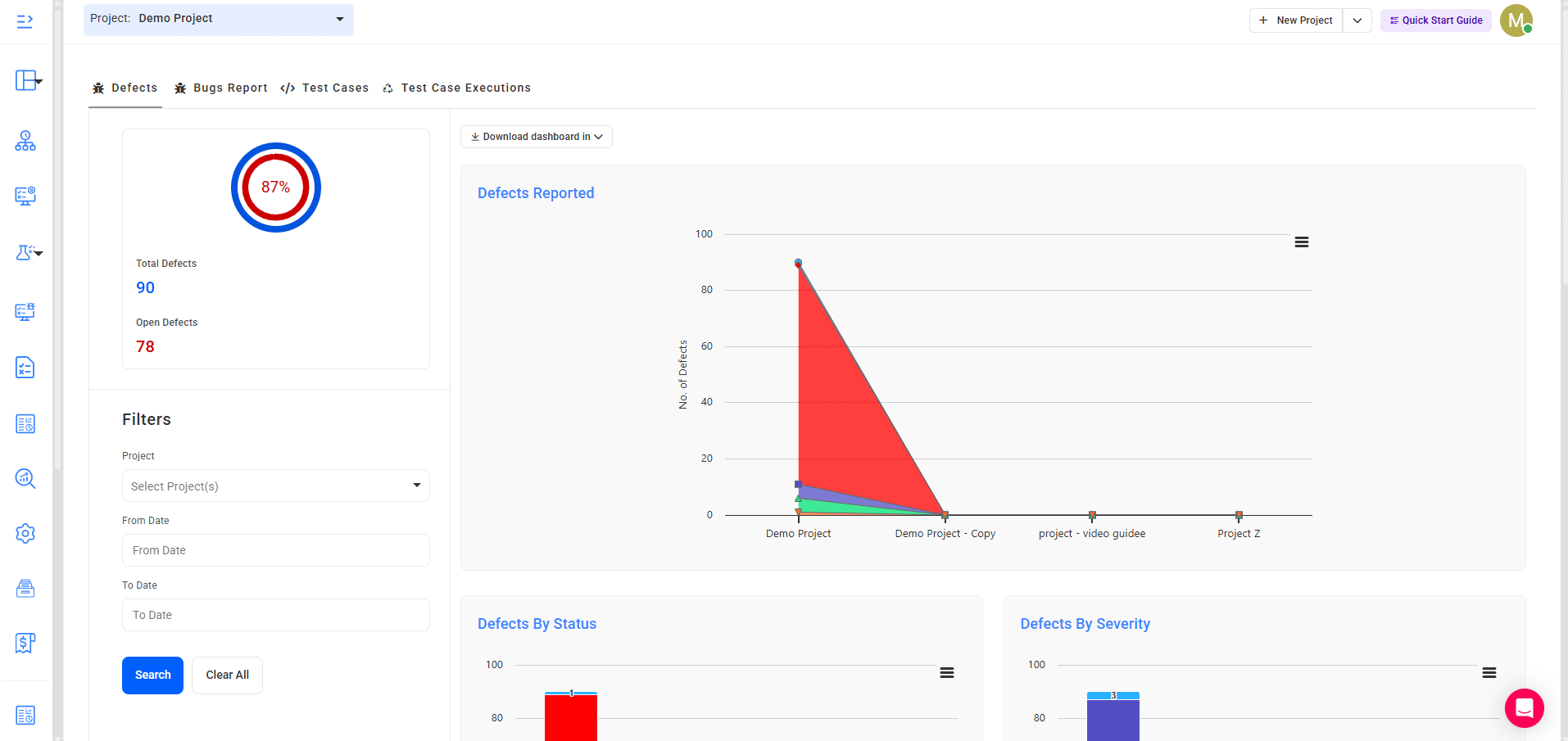This screenshot has height=741, width=1568.
Task: Click the New Project button
Action: [1296, 20]
